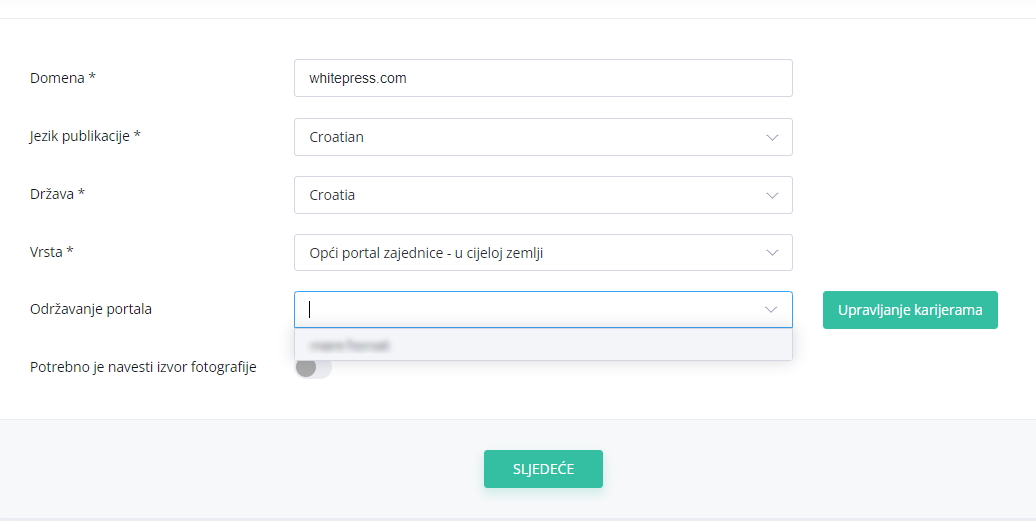
Task: Click the 'Vrsta *' label
Action: [x=52, y=252]
